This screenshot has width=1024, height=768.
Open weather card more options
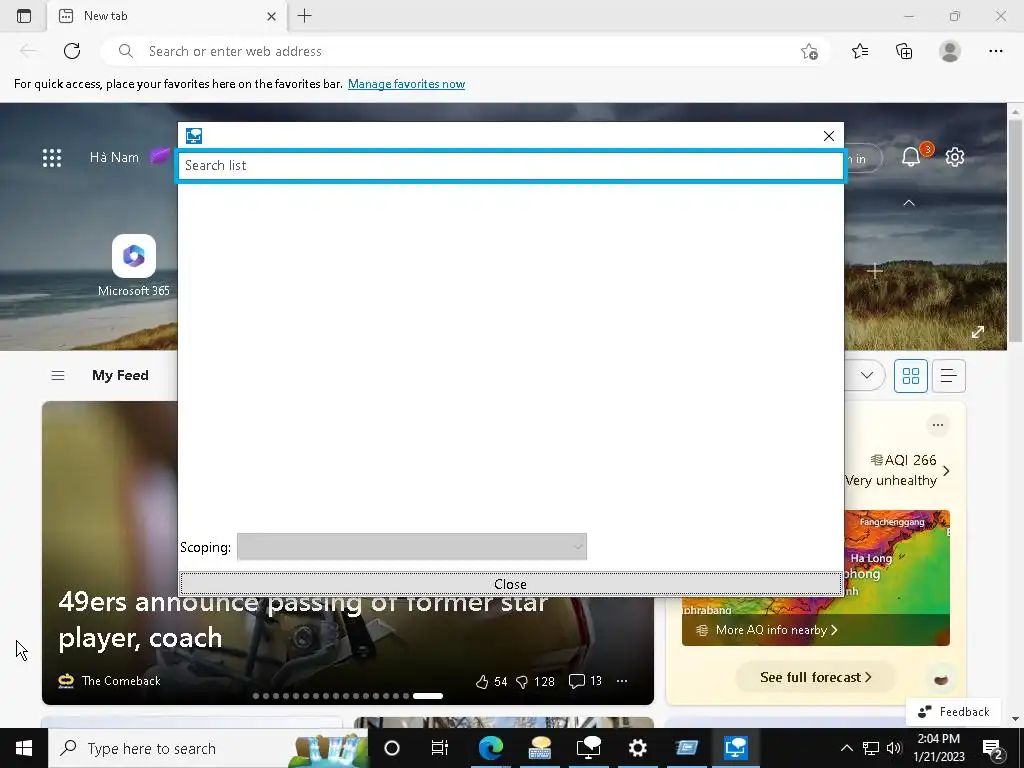[938, 425]
